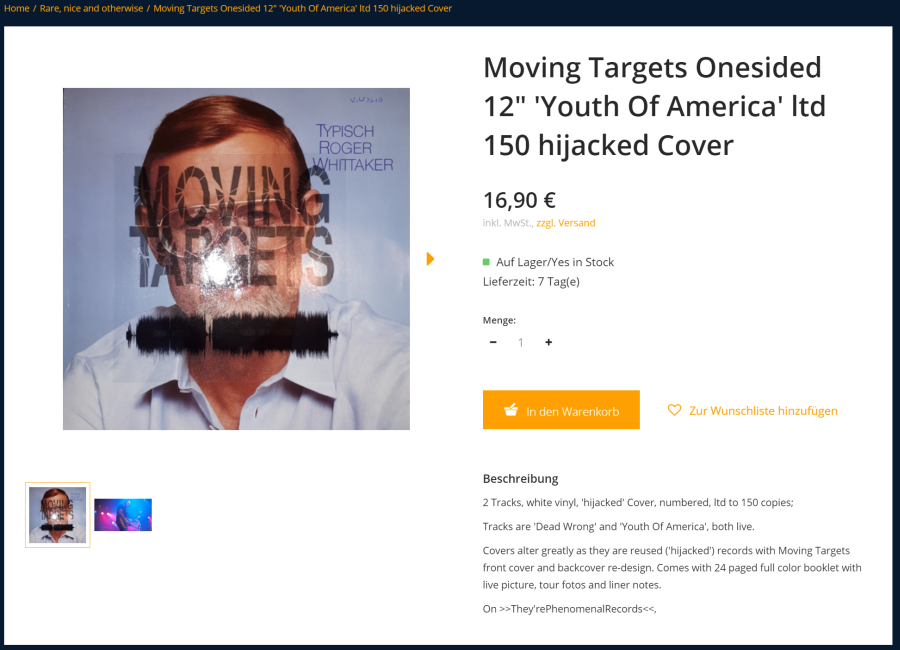The width and height of the screenshot is (900, 650).
Task: Click the Menge quantity input field
Action: [521, 342]
